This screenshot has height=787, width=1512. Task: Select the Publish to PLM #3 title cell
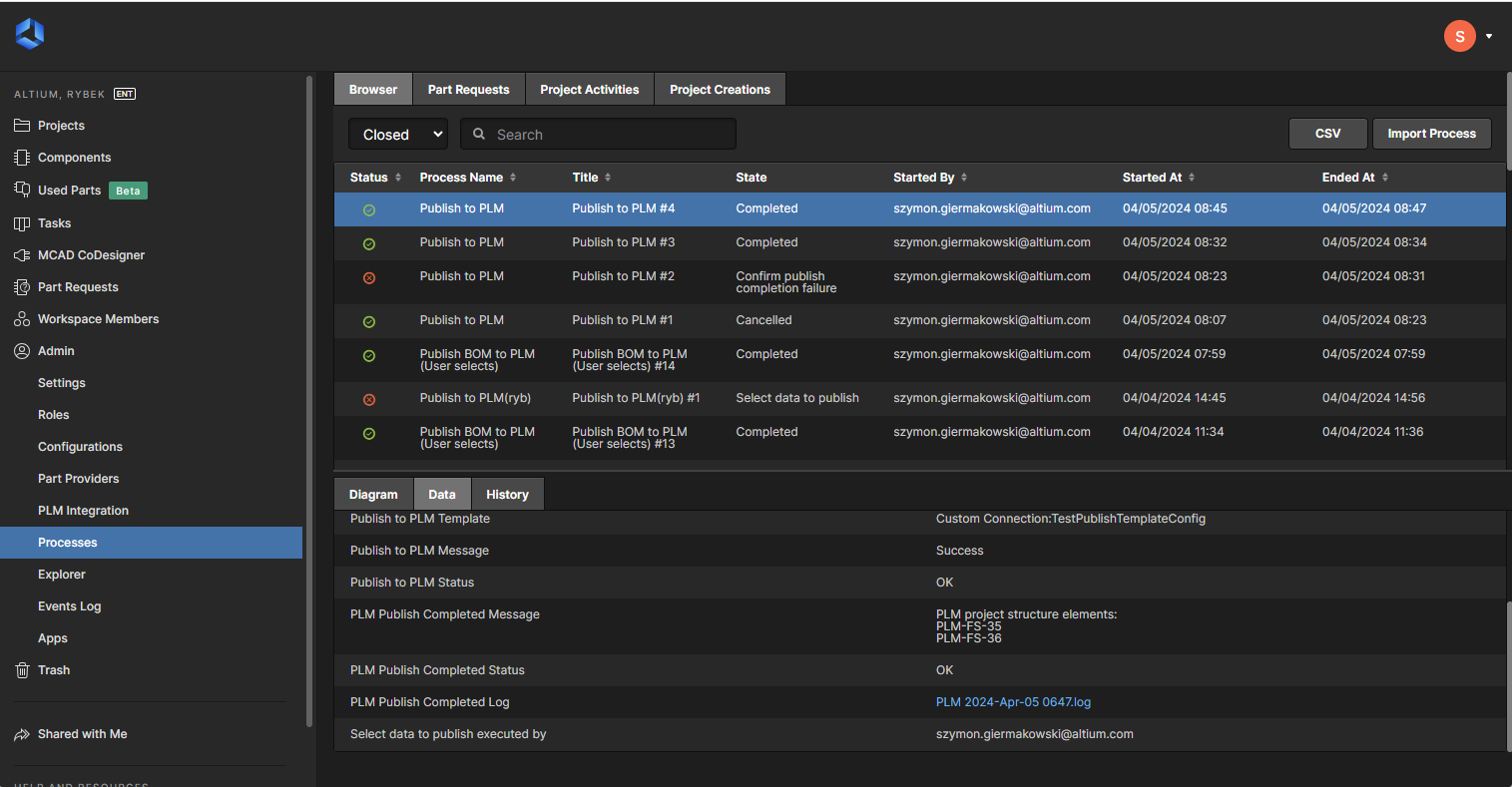pos(624,242)
